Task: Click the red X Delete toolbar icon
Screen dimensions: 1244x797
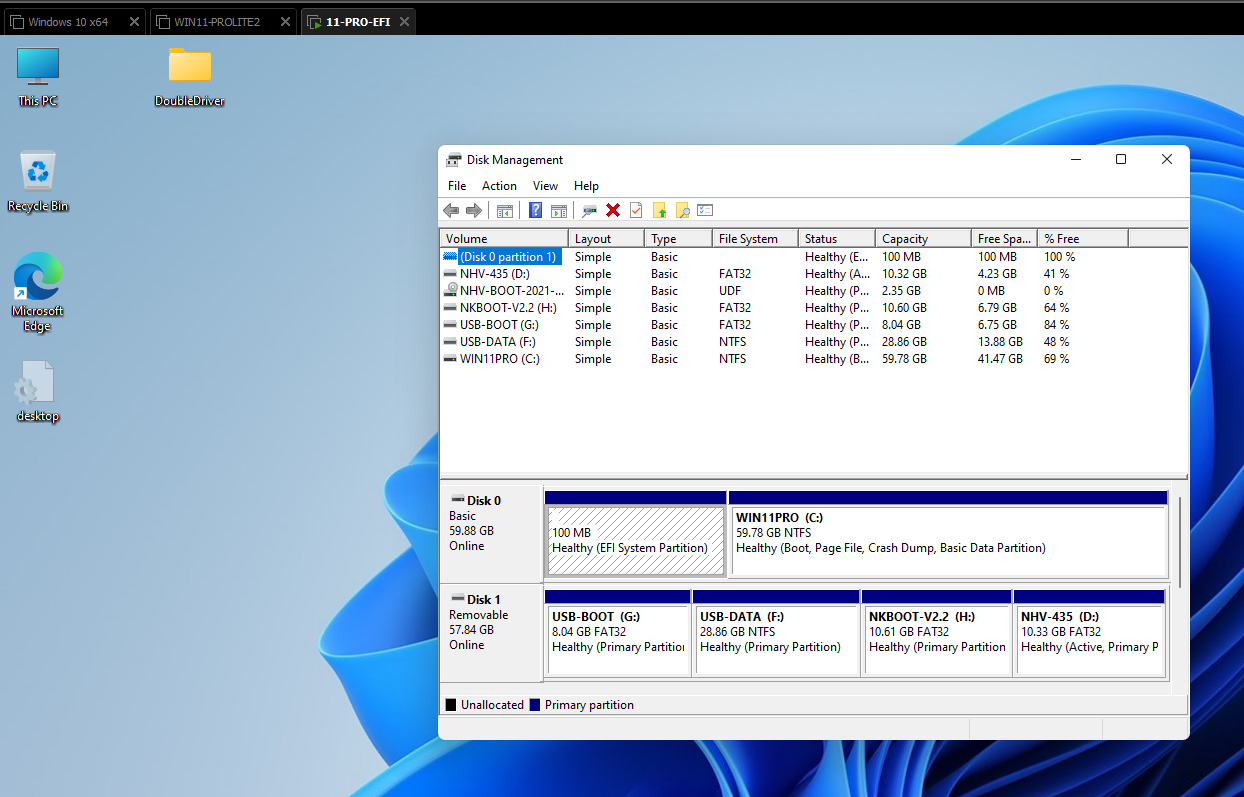Action: 613,210
